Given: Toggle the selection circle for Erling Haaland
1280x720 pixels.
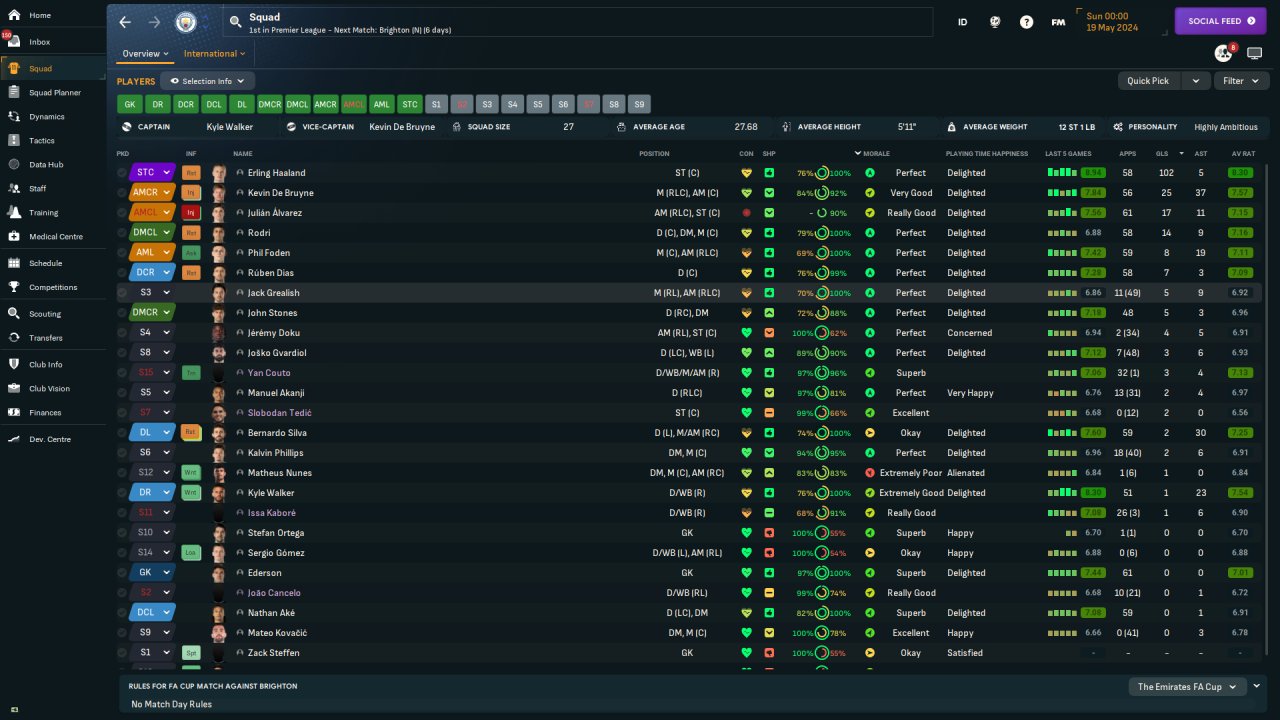Looking at the screenshot, I should (122, 173).
